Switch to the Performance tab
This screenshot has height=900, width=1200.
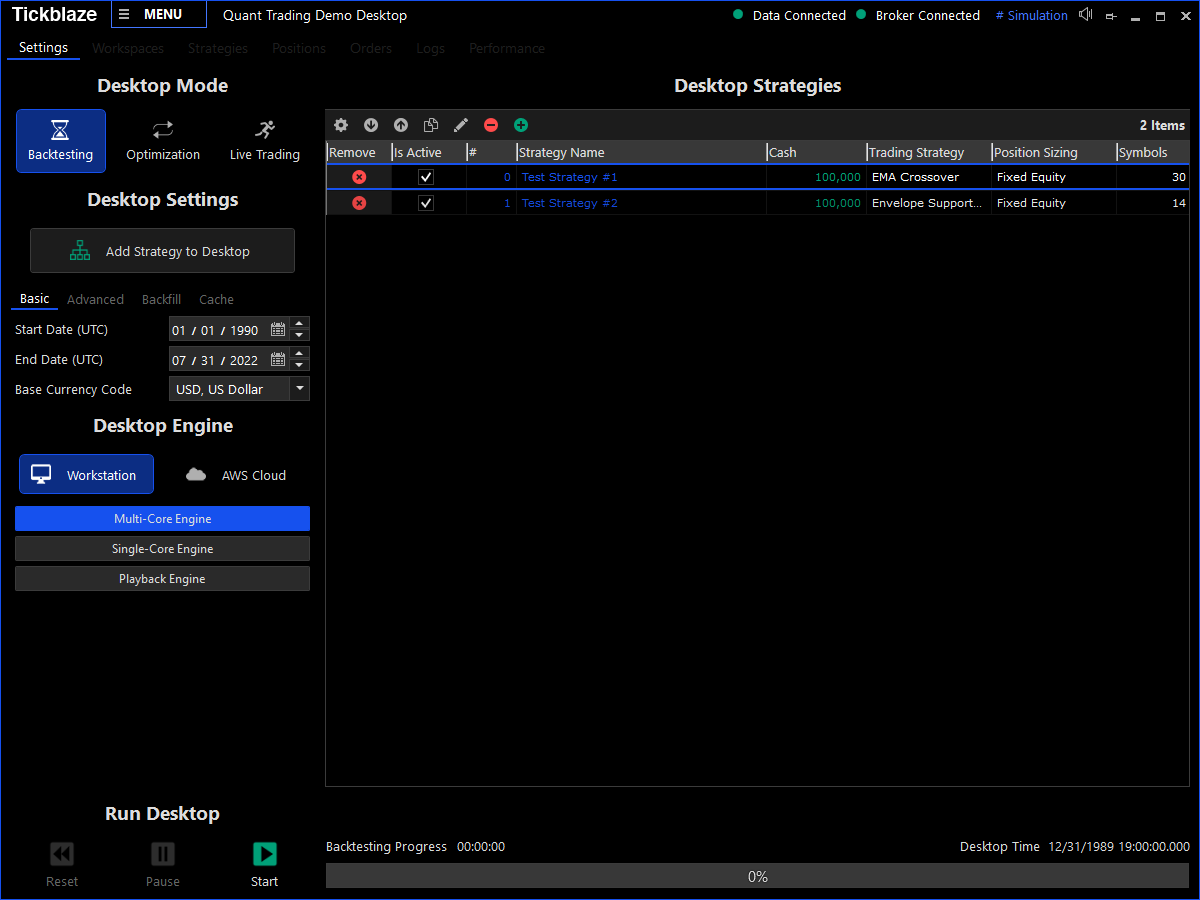click(x=506, y=48)
